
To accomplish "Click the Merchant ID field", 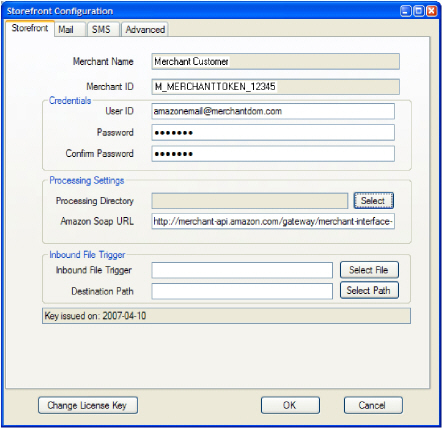I will (275, 87).
